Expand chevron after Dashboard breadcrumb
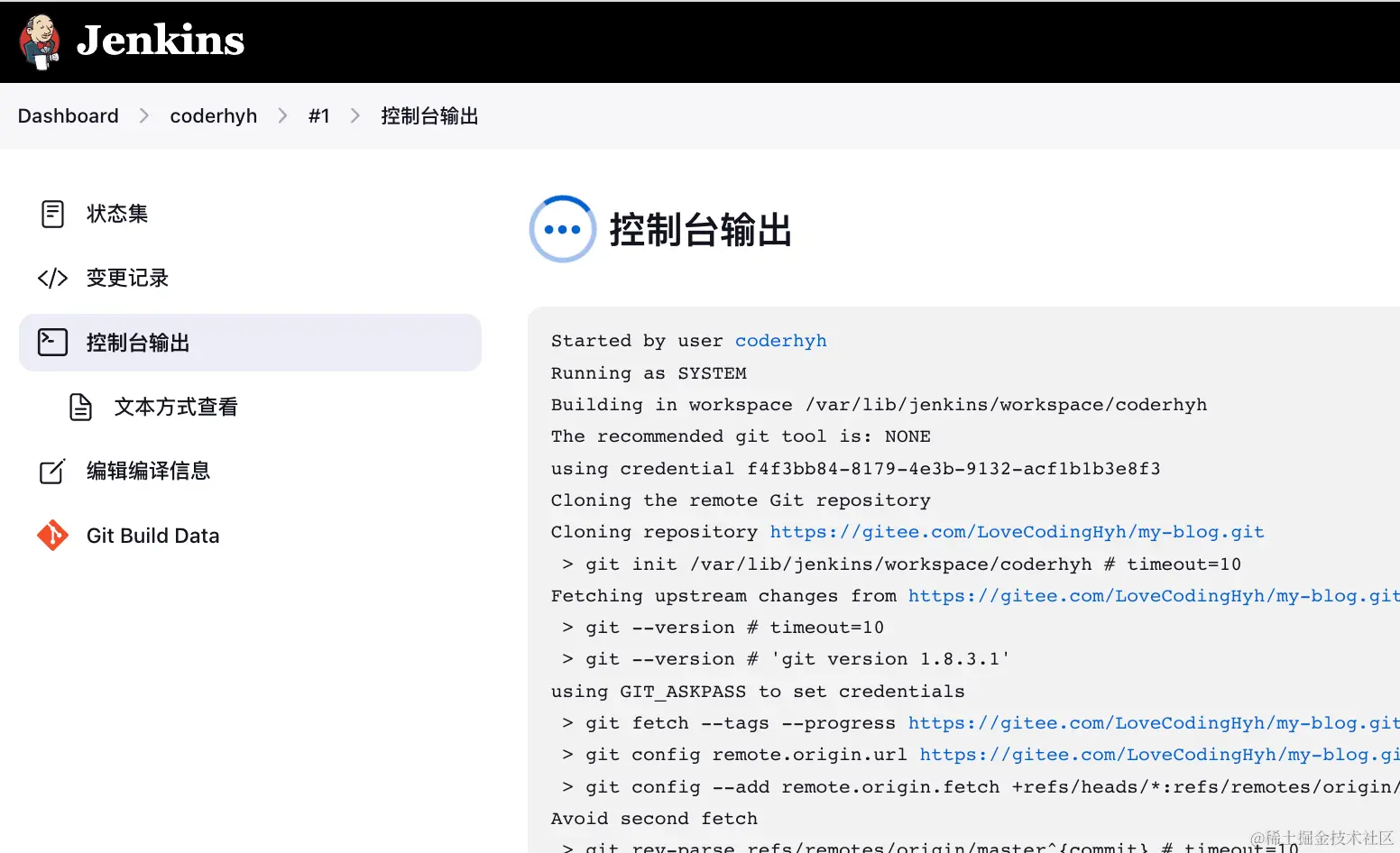The height and width of the screenshot is (853, 1400). click(144, 116)
